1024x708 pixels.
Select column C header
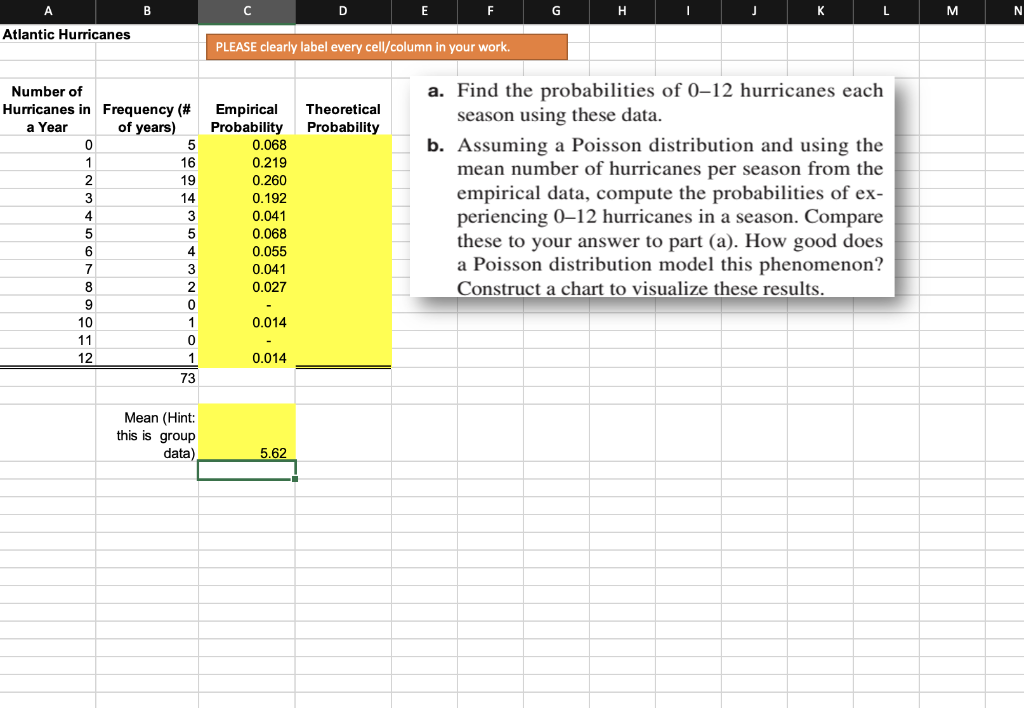[x=247, y=11]
